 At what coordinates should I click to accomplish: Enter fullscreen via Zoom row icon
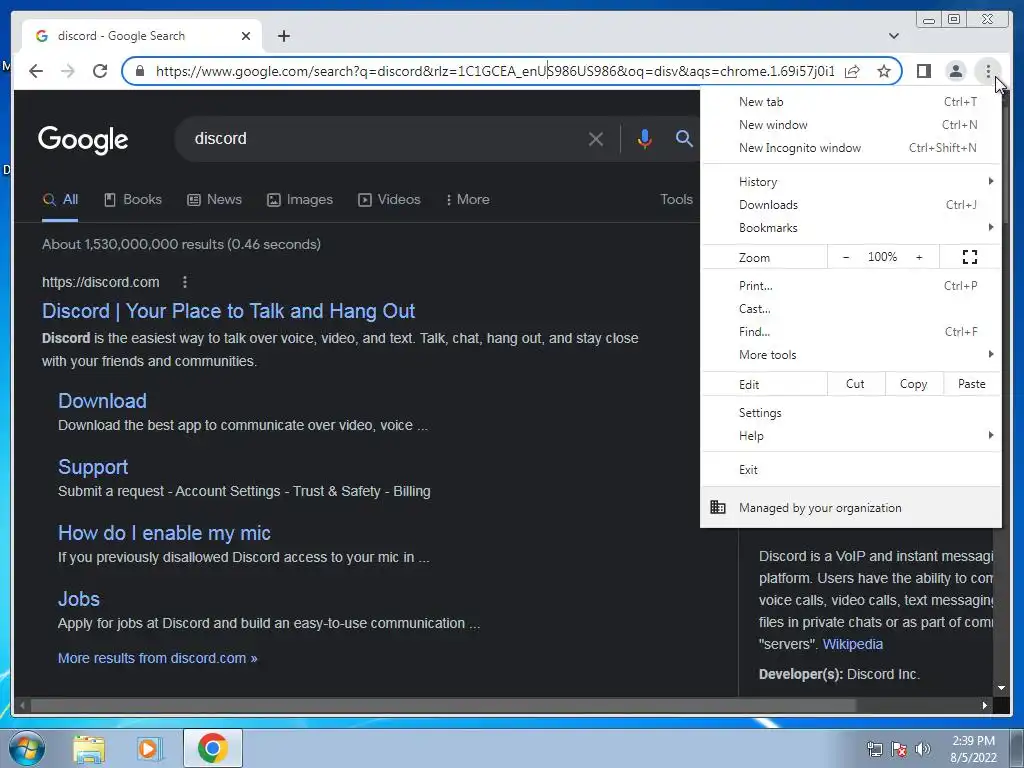tap(970, 257)
